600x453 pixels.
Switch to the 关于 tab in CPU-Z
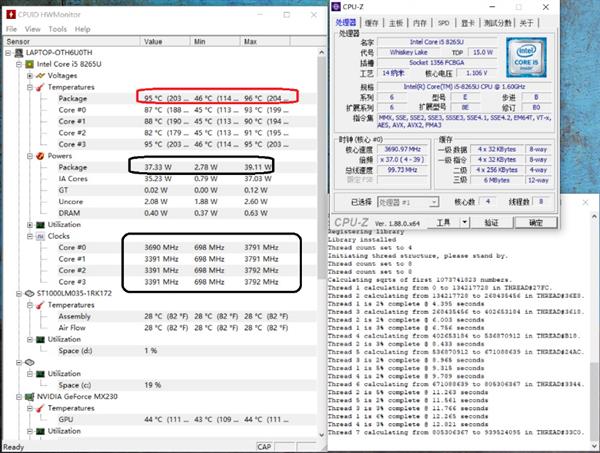[x=526, y=23]
